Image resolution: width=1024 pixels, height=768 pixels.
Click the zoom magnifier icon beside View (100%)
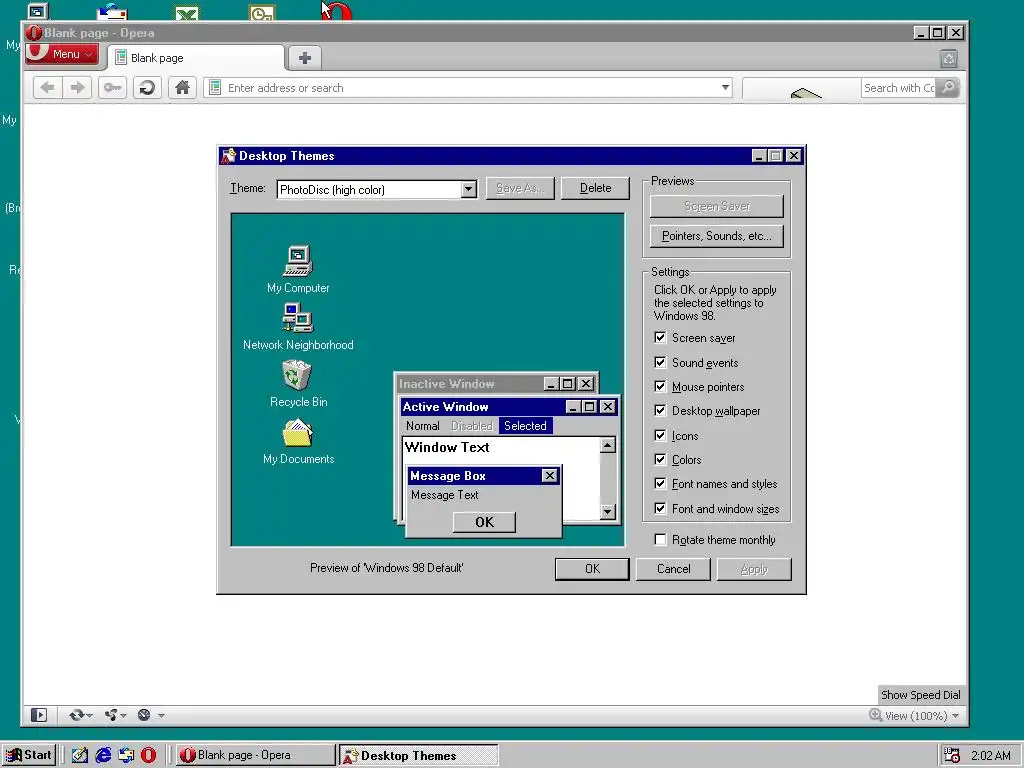pyautogui.click(x=875, y=715)
